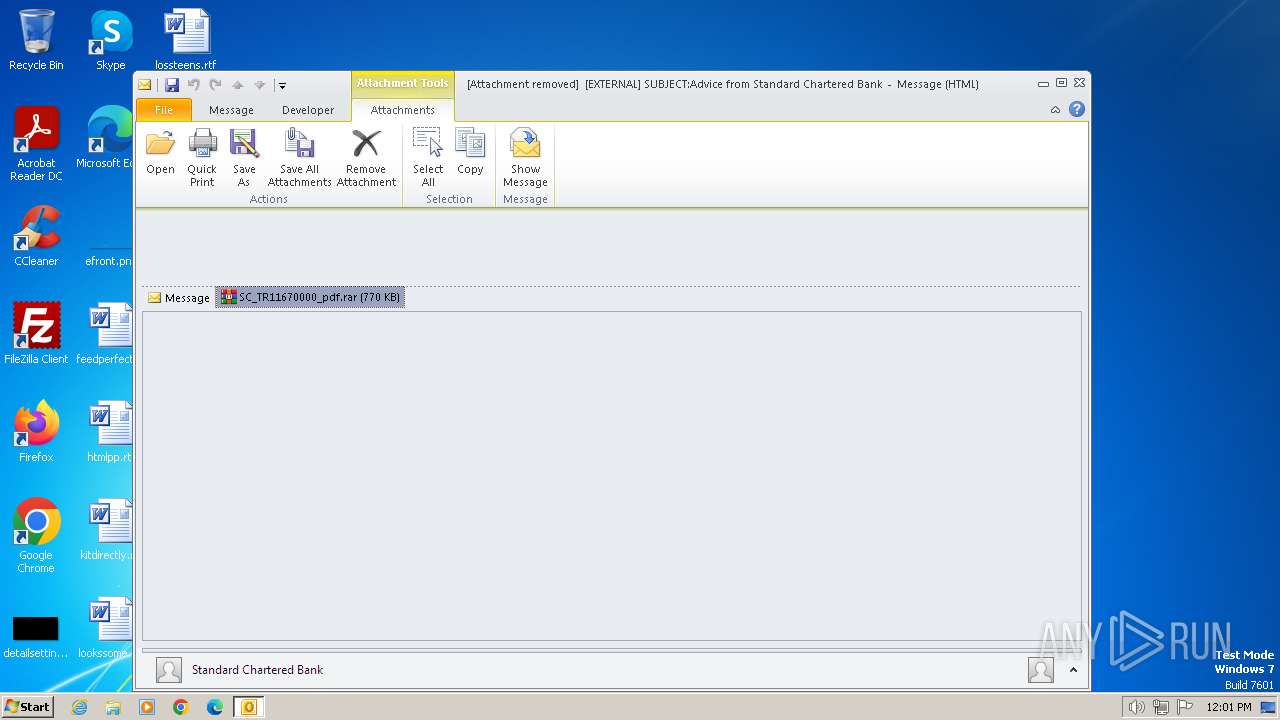
Task: Launch Google Chrome desktop shortcut
Action: click(x=36, y=537)
